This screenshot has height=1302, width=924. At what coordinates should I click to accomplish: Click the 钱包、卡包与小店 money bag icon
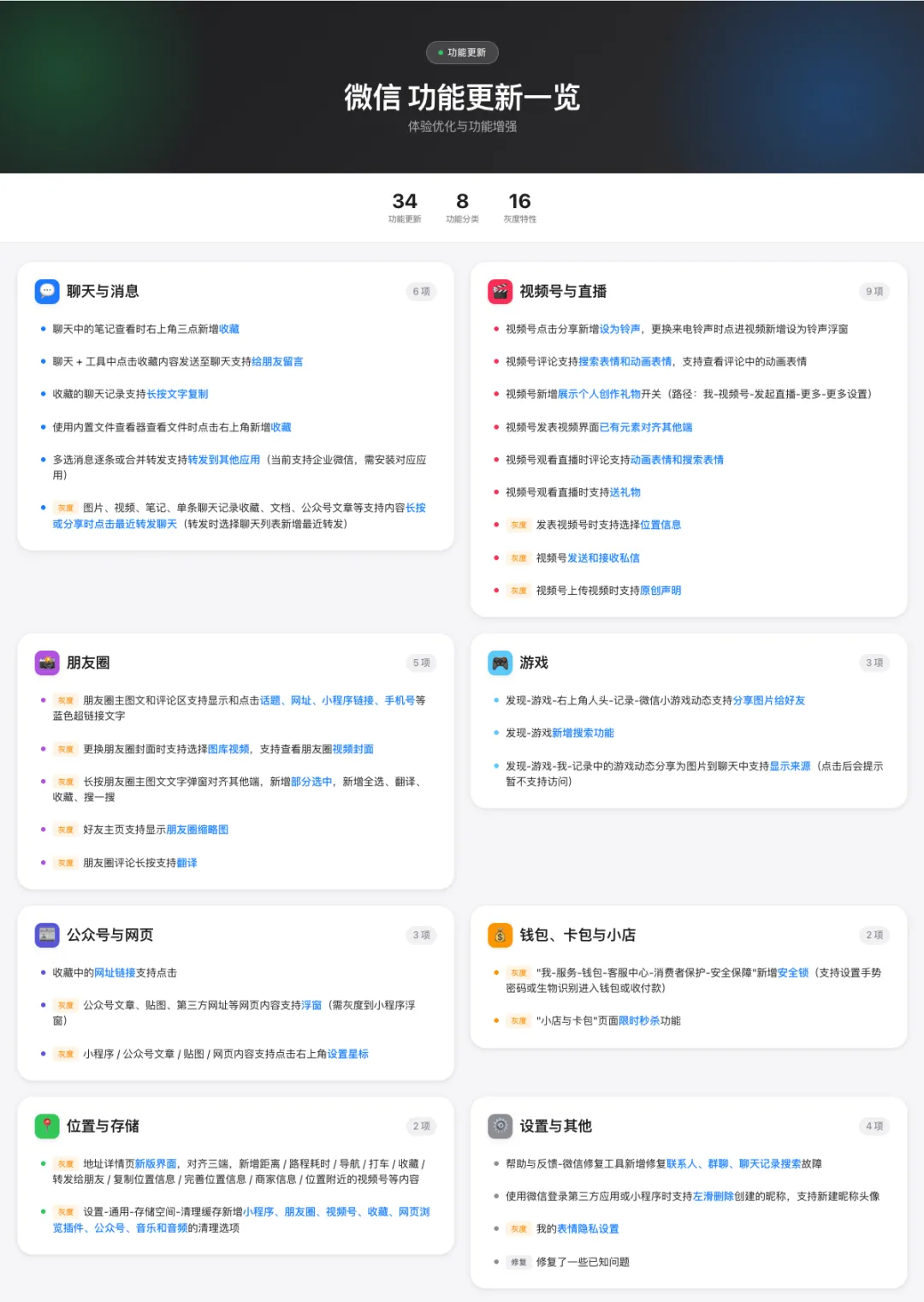tap(500, 935)
